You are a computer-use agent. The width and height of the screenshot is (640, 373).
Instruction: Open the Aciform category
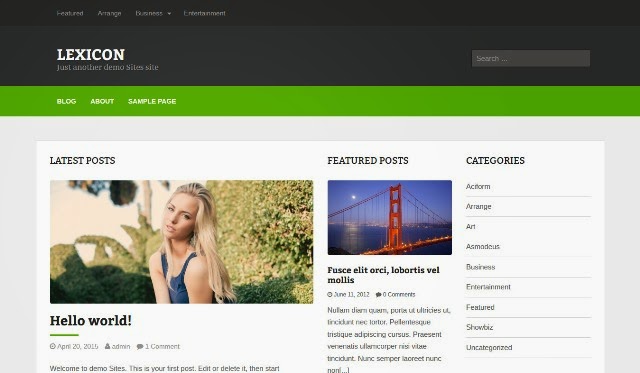(x=478, y=186)
